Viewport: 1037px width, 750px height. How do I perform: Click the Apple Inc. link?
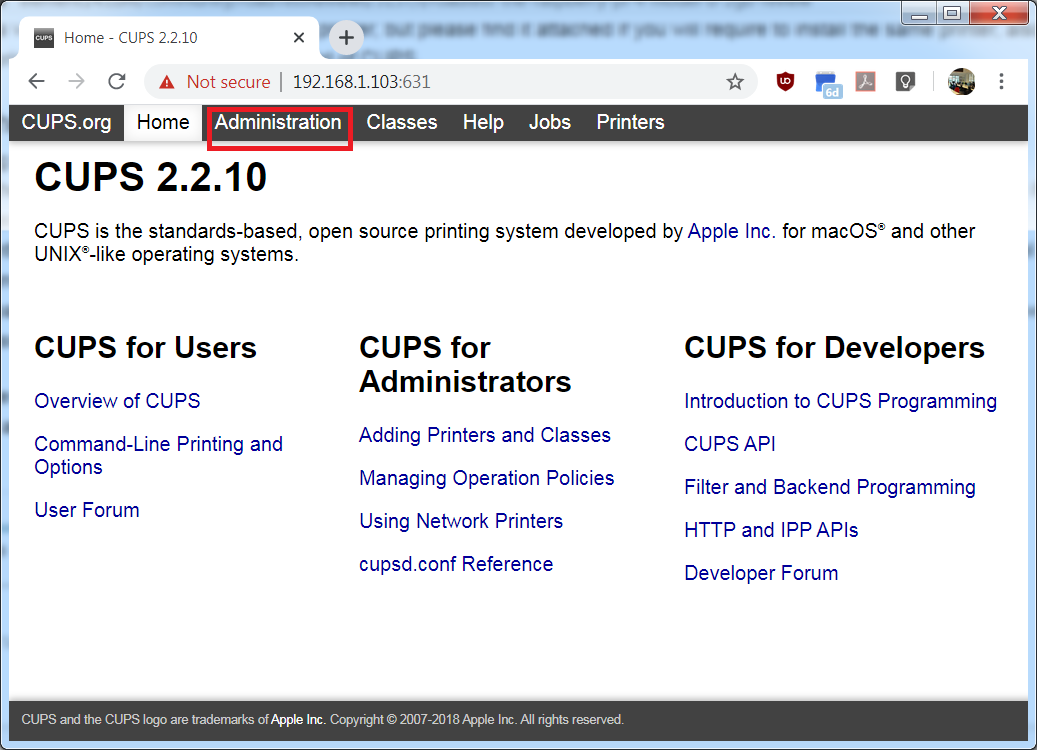coord(729,230)
